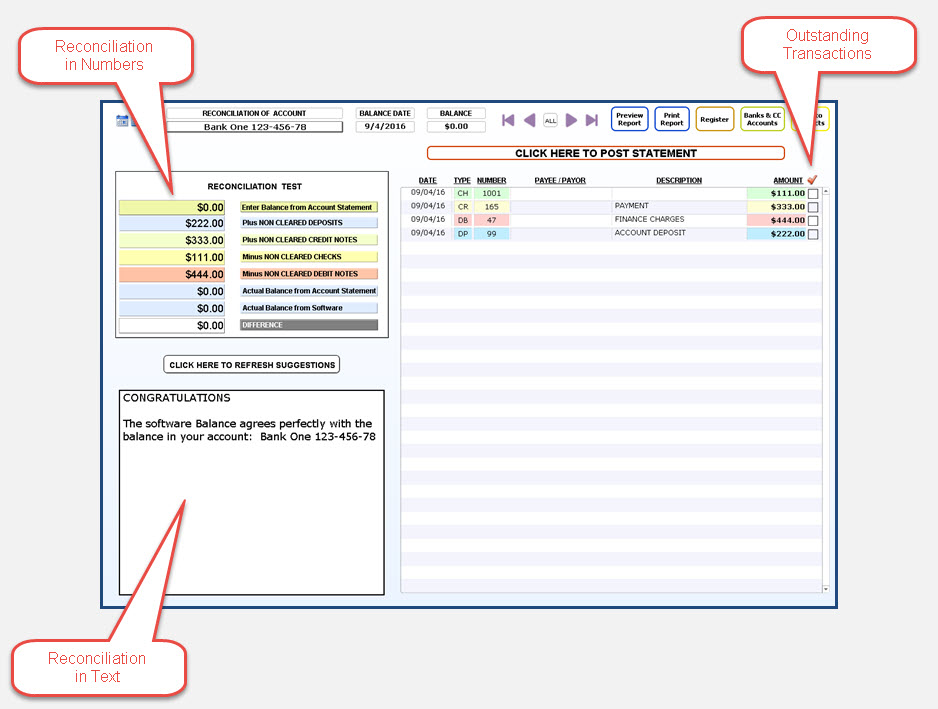
Task: Check the box for $111.00 check
Action: pos(813,194)
